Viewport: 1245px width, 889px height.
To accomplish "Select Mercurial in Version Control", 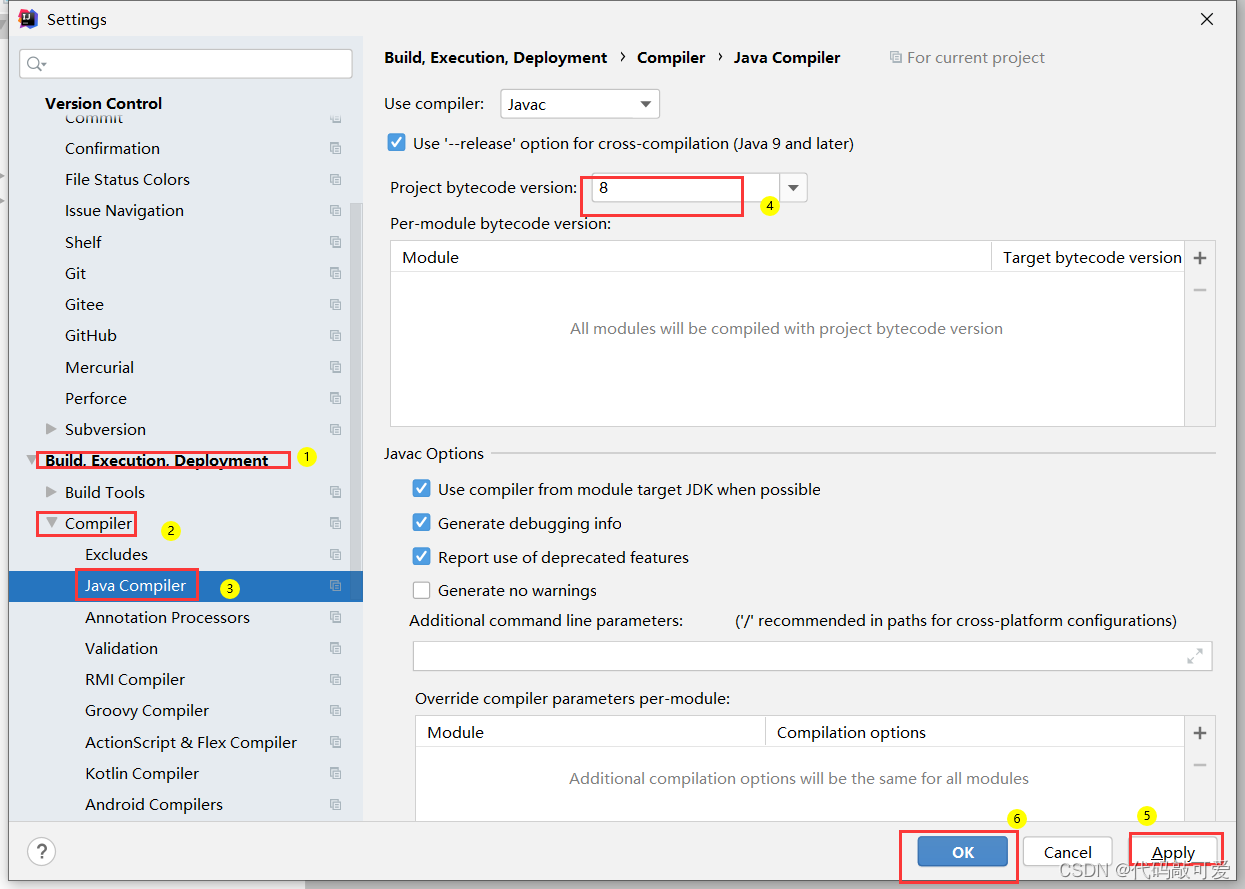I will click(x=99, y=367).
